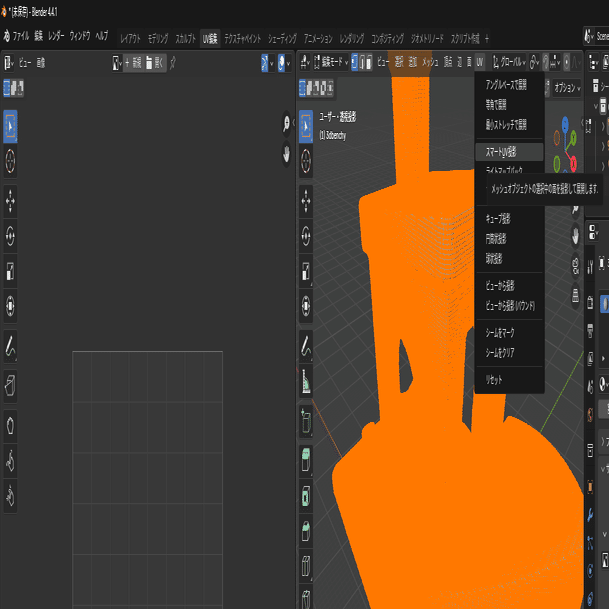Open the Modifiers wrench tab in Properties
Viewport: 609px width, 609px height.
click(x=590, y=515)
